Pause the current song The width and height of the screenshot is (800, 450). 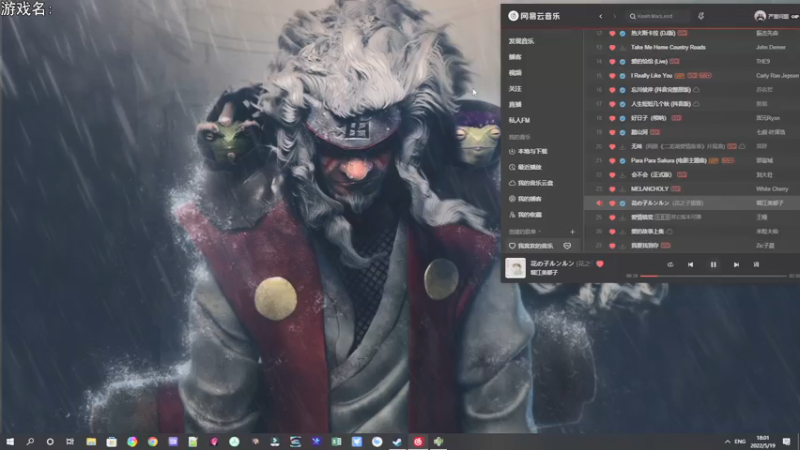(713, 264)
